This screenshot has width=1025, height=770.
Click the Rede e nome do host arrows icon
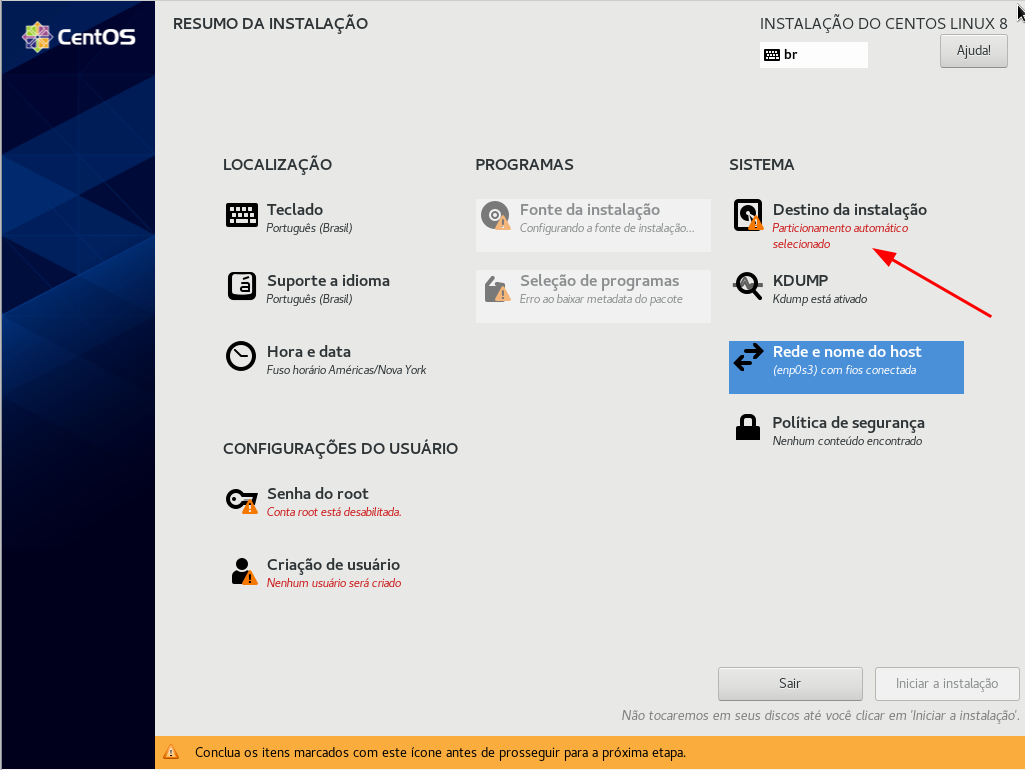pyautogui.click(x=748, y=357)
